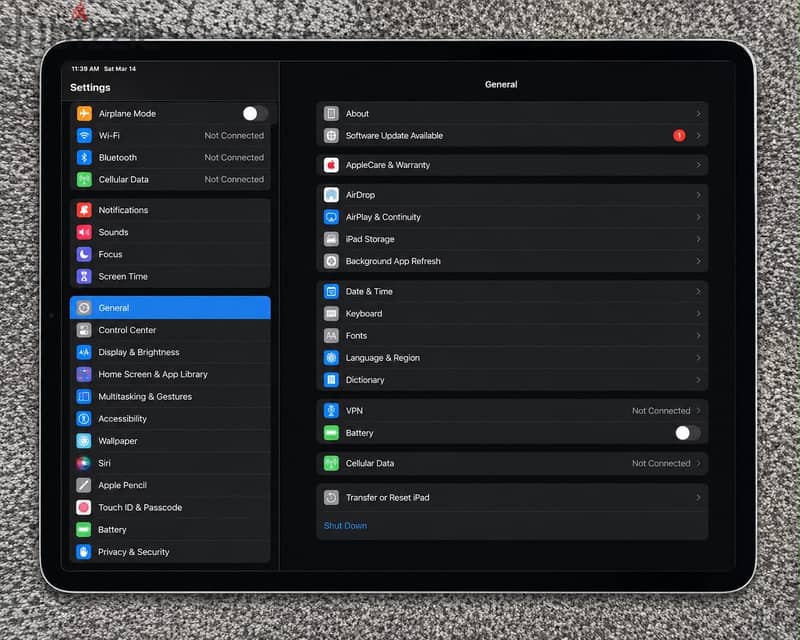Tap Bluetooth Not Connected status text
800x640 pixels.
coord(234,157)
